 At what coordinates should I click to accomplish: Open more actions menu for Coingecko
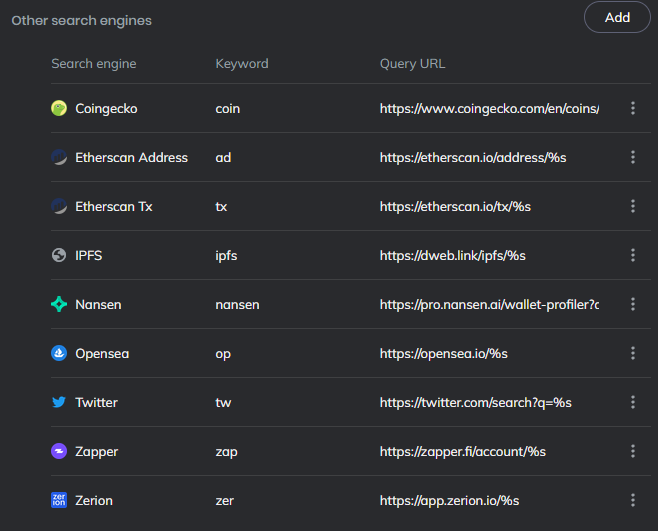tap(633, 108)
